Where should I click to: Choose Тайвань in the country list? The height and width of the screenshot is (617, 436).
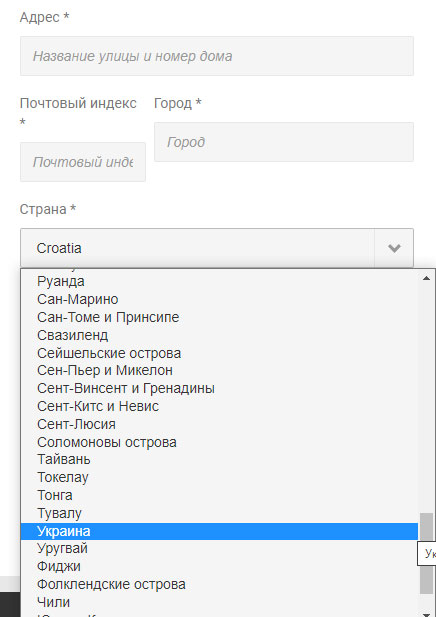pos(219,459)
